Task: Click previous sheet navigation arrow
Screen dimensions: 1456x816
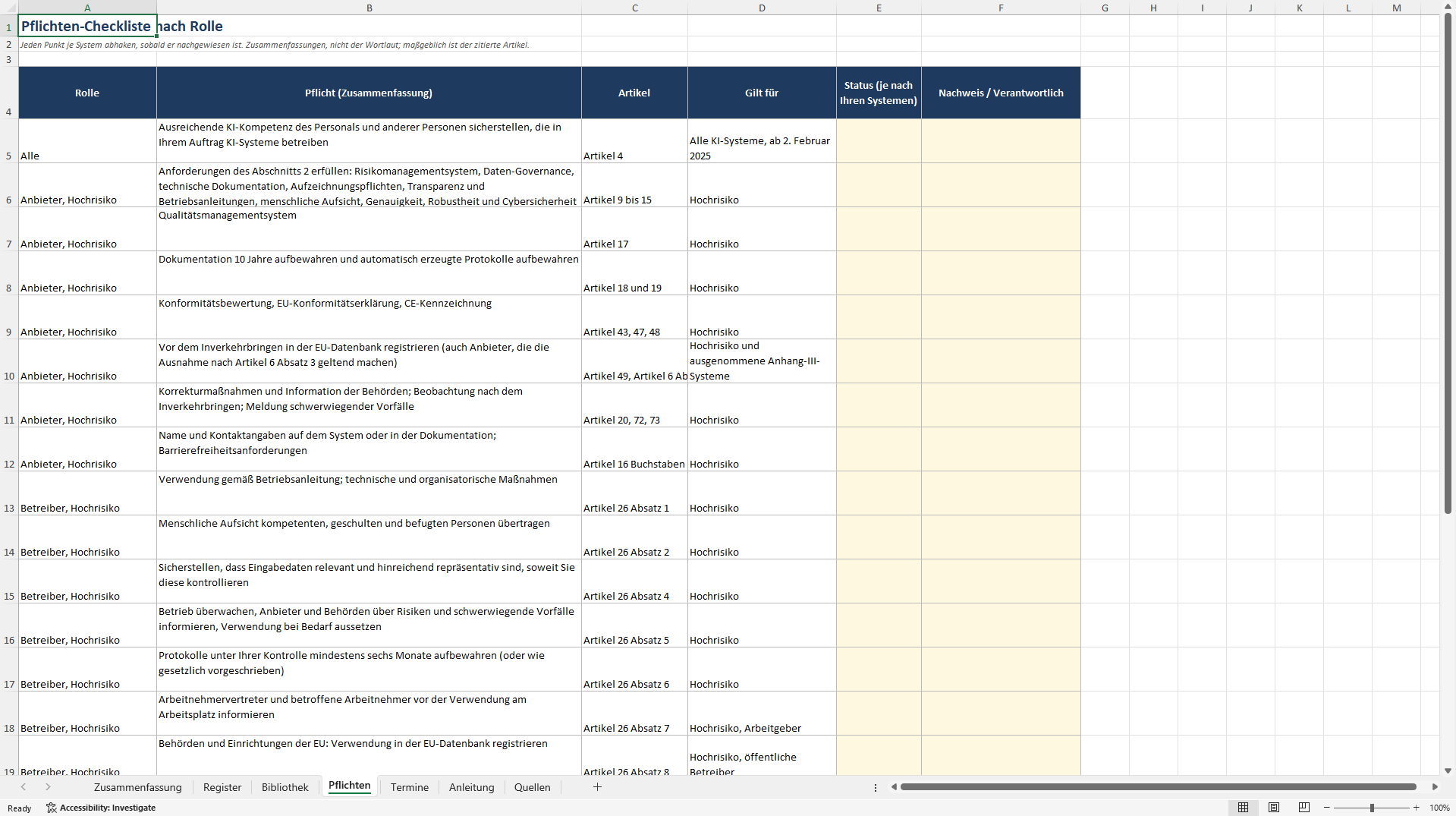Action: click(x=24, y=787)
